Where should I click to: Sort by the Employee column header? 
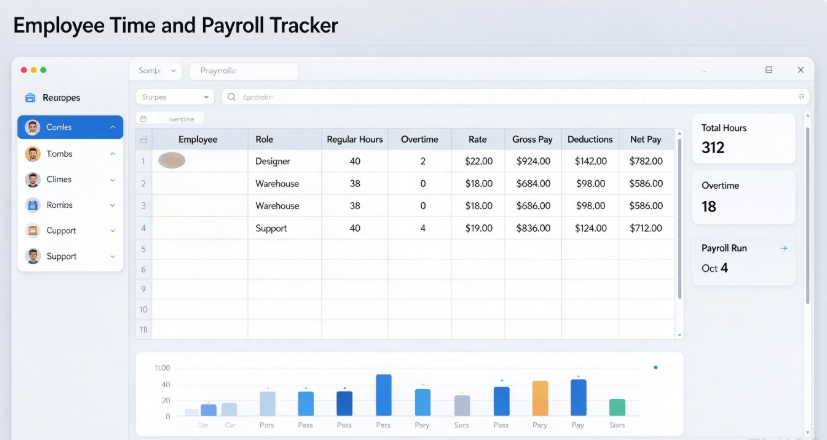198,139
